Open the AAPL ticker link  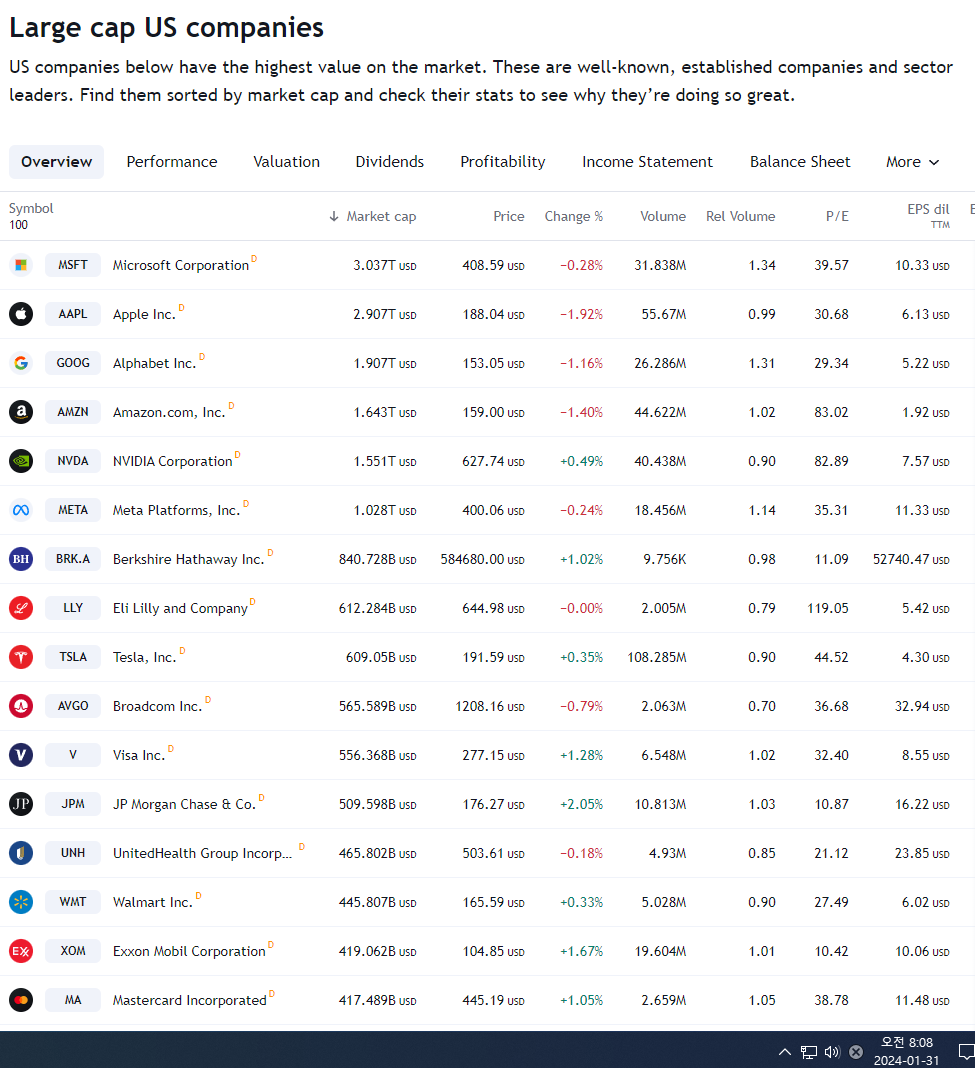pyautogui.click(x=73, y=314)
